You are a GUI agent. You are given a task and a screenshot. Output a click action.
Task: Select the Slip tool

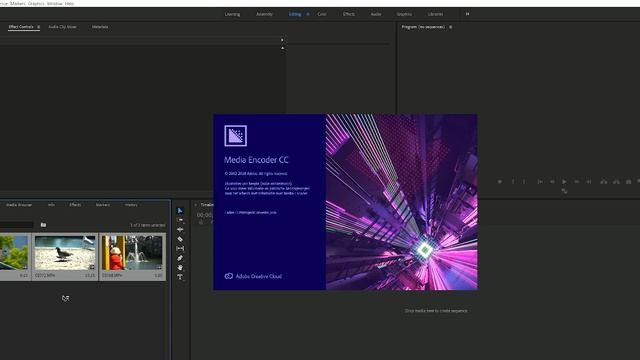pyautogui.click(x=180, y=249)
